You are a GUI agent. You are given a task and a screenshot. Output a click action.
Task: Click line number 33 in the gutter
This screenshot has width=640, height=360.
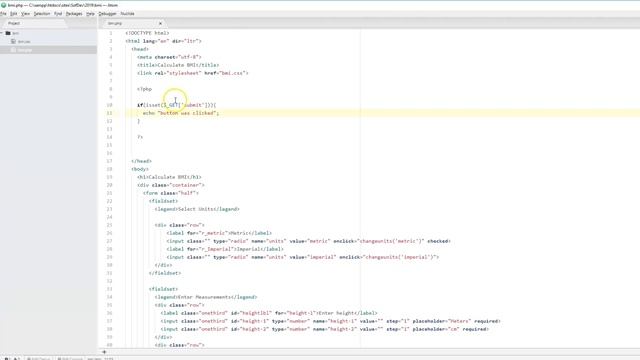109,289
